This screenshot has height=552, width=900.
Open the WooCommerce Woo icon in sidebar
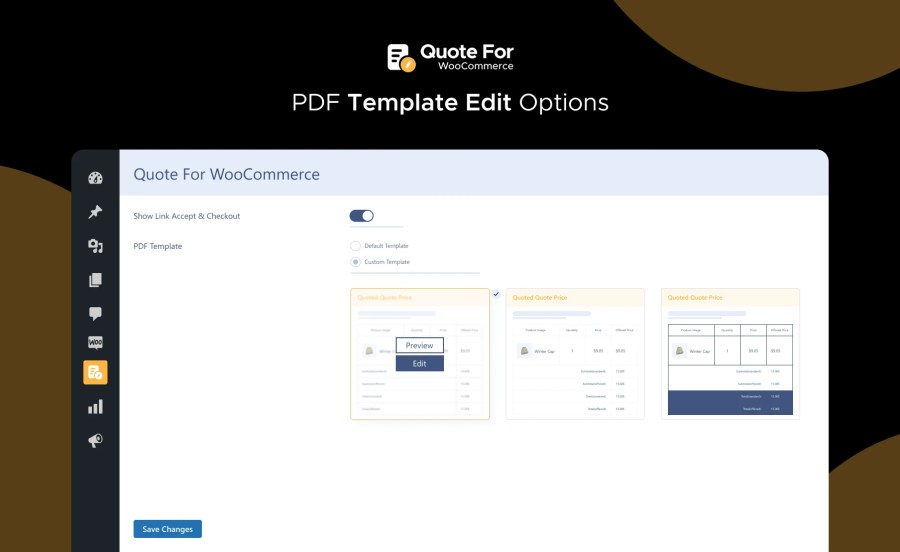pyautogui.click(x=95, y=343)
